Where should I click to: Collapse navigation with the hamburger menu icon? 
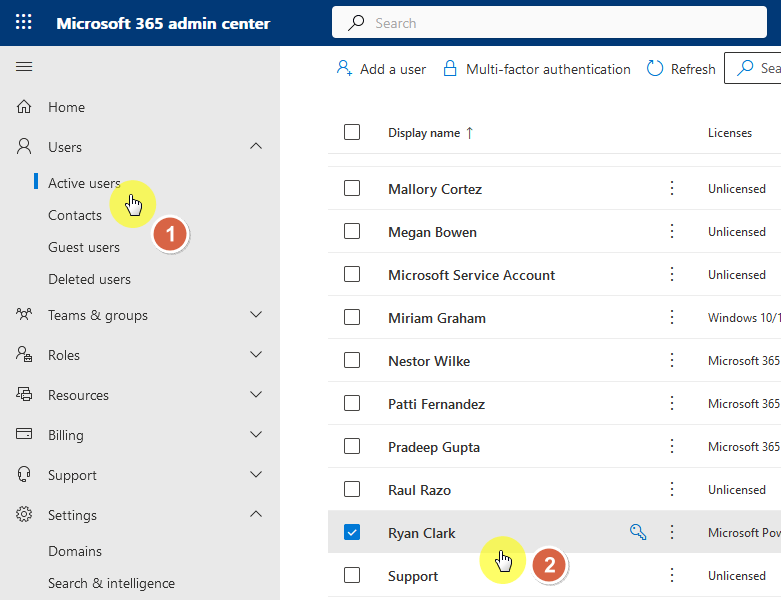pos(24,67)
